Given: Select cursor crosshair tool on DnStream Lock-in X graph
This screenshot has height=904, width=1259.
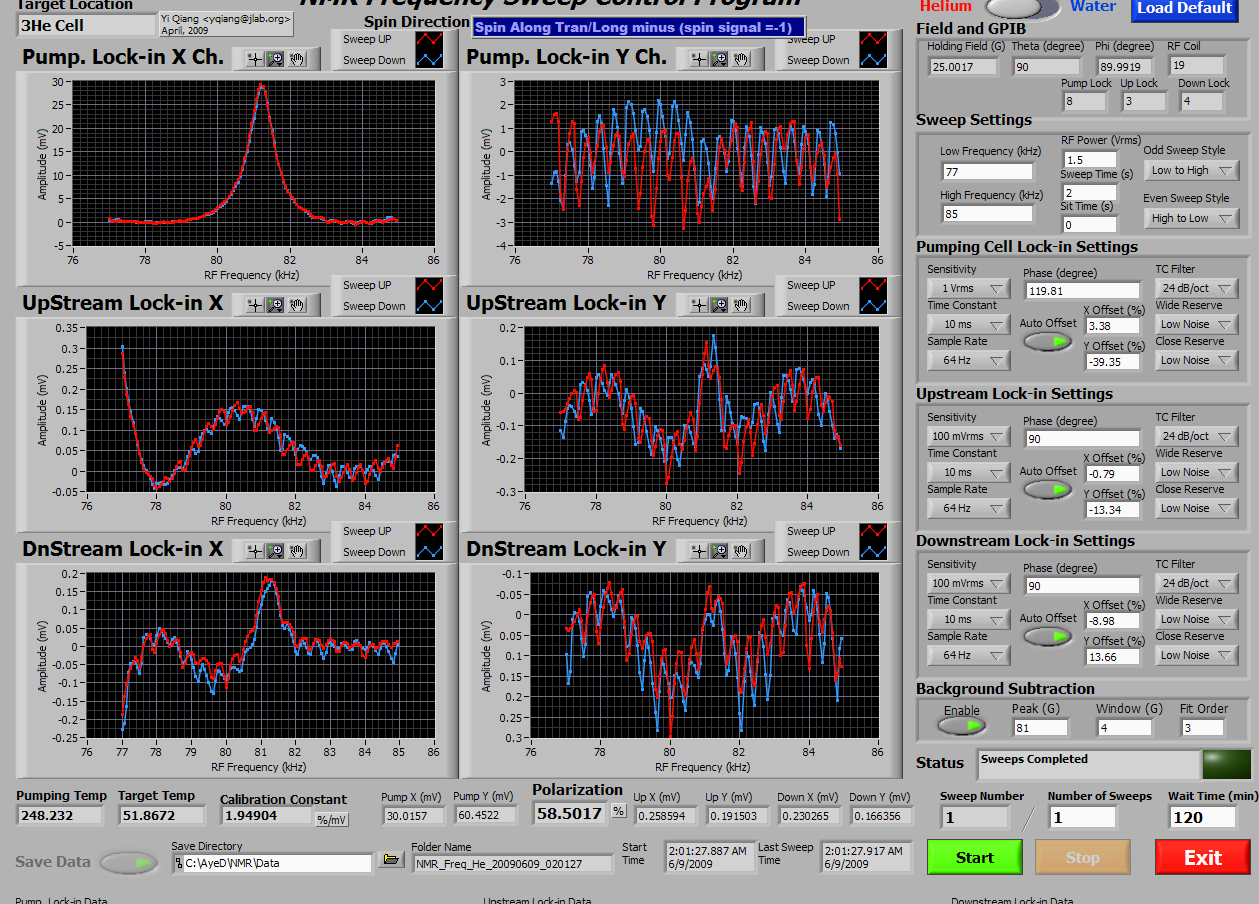Looking at the screenshot, I should coord(255,551).
